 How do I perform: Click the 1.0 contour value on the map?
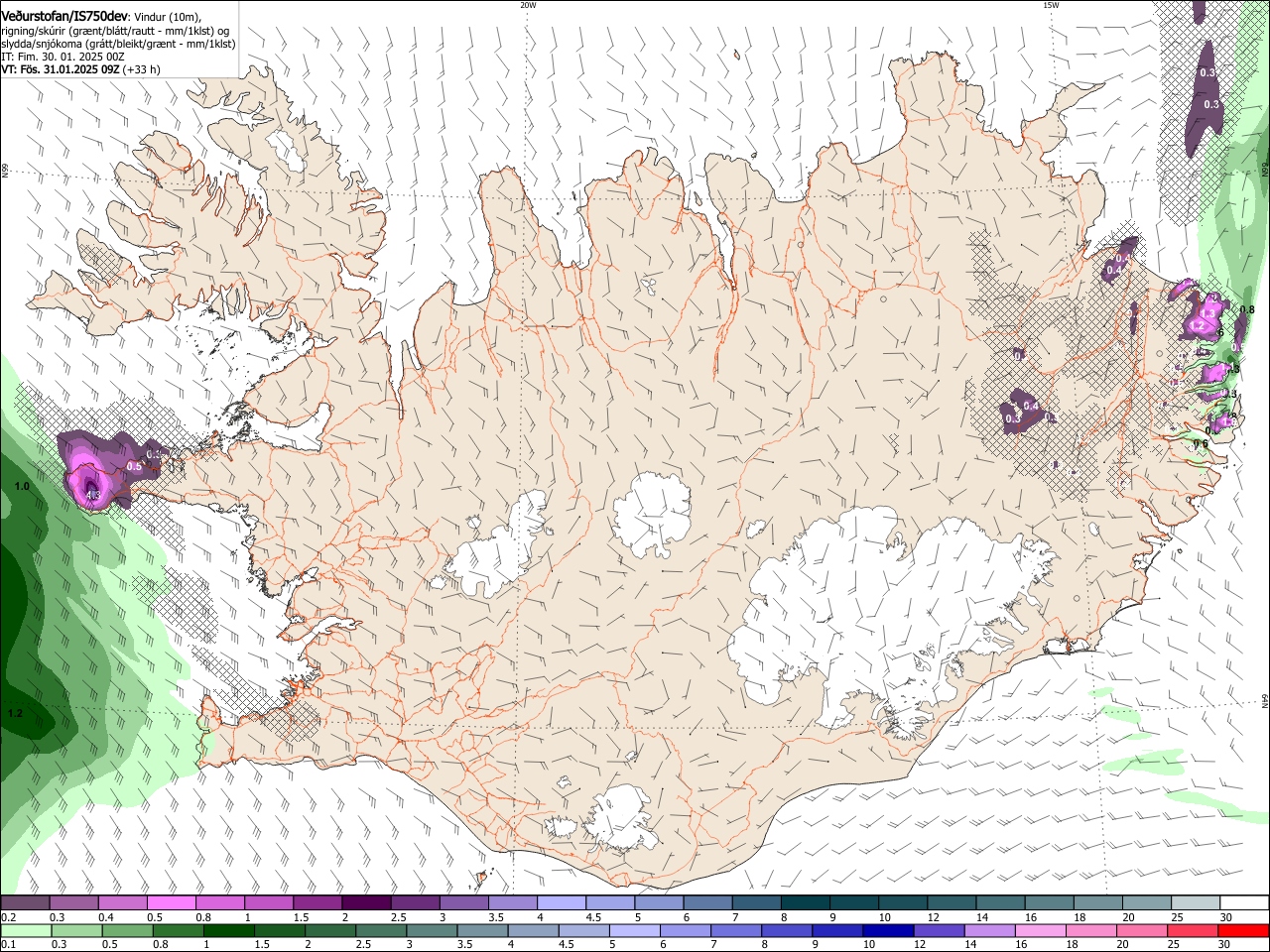22,487
